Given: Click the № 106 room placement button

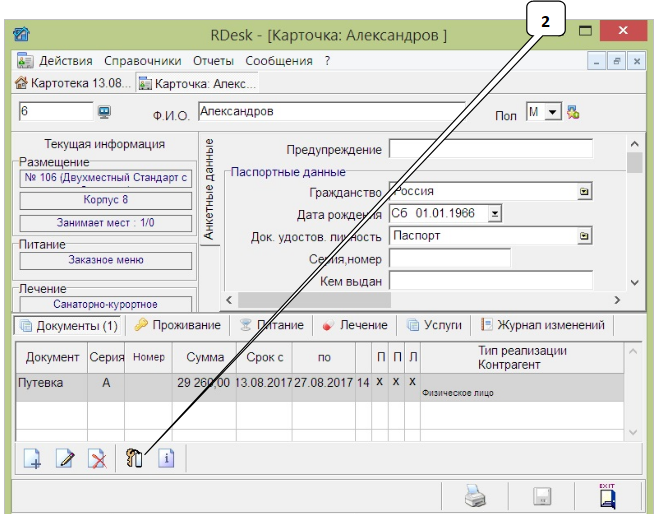Looking at the screenshot, I should pos(105,178).
